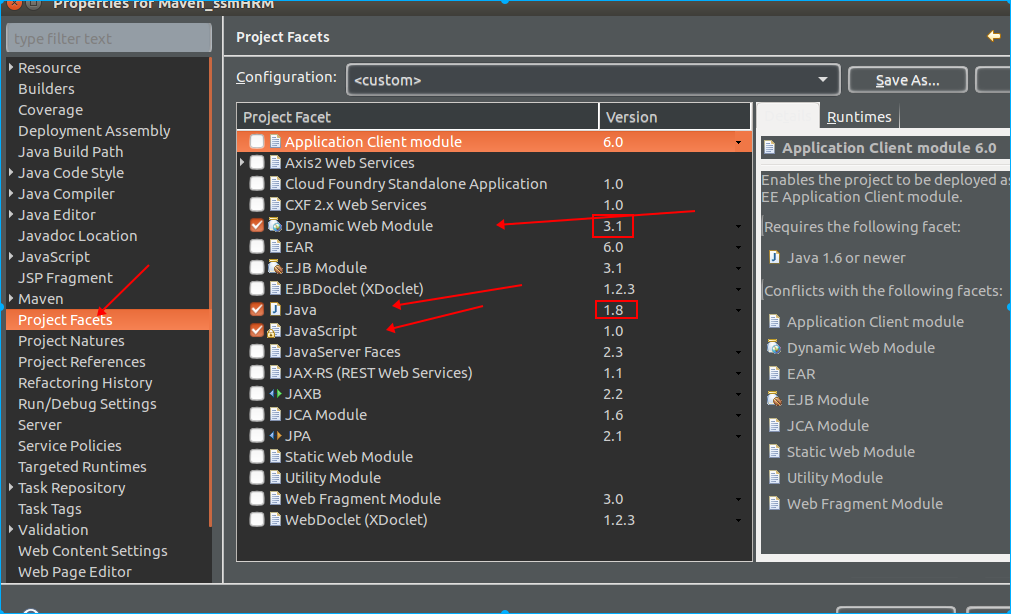Open Application Client module version dropdown
This screenshot has height=614, width=1011.
[x=738, y=143]
